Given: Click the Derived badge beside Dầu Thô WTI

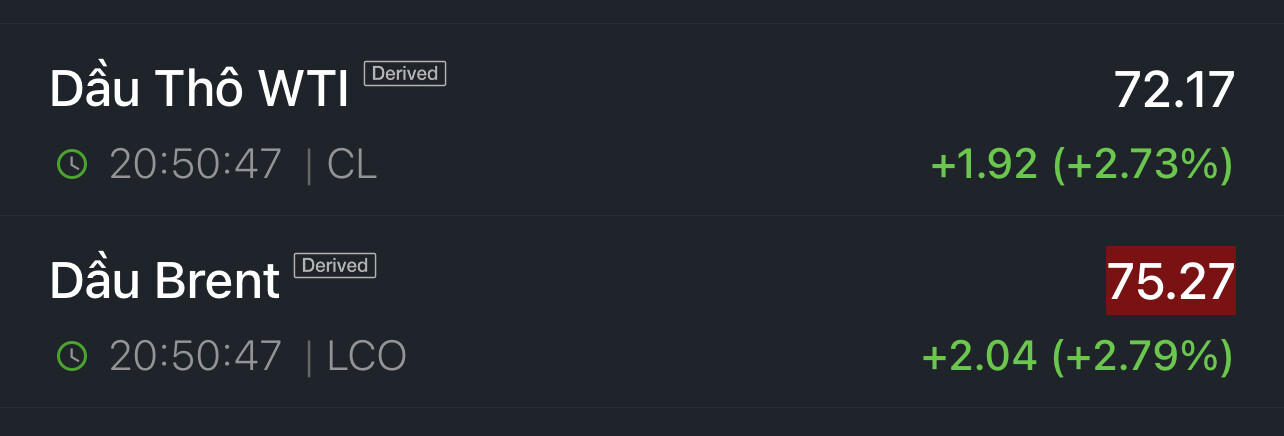Looking at the screenshot, I should coord(405,73).
